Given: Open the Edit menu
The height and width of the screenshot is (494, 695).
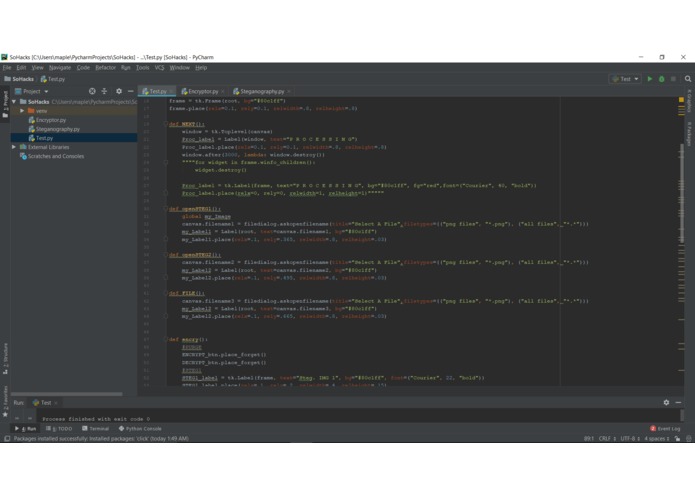Looking at the screenshot, I should (x=21, y=68).
